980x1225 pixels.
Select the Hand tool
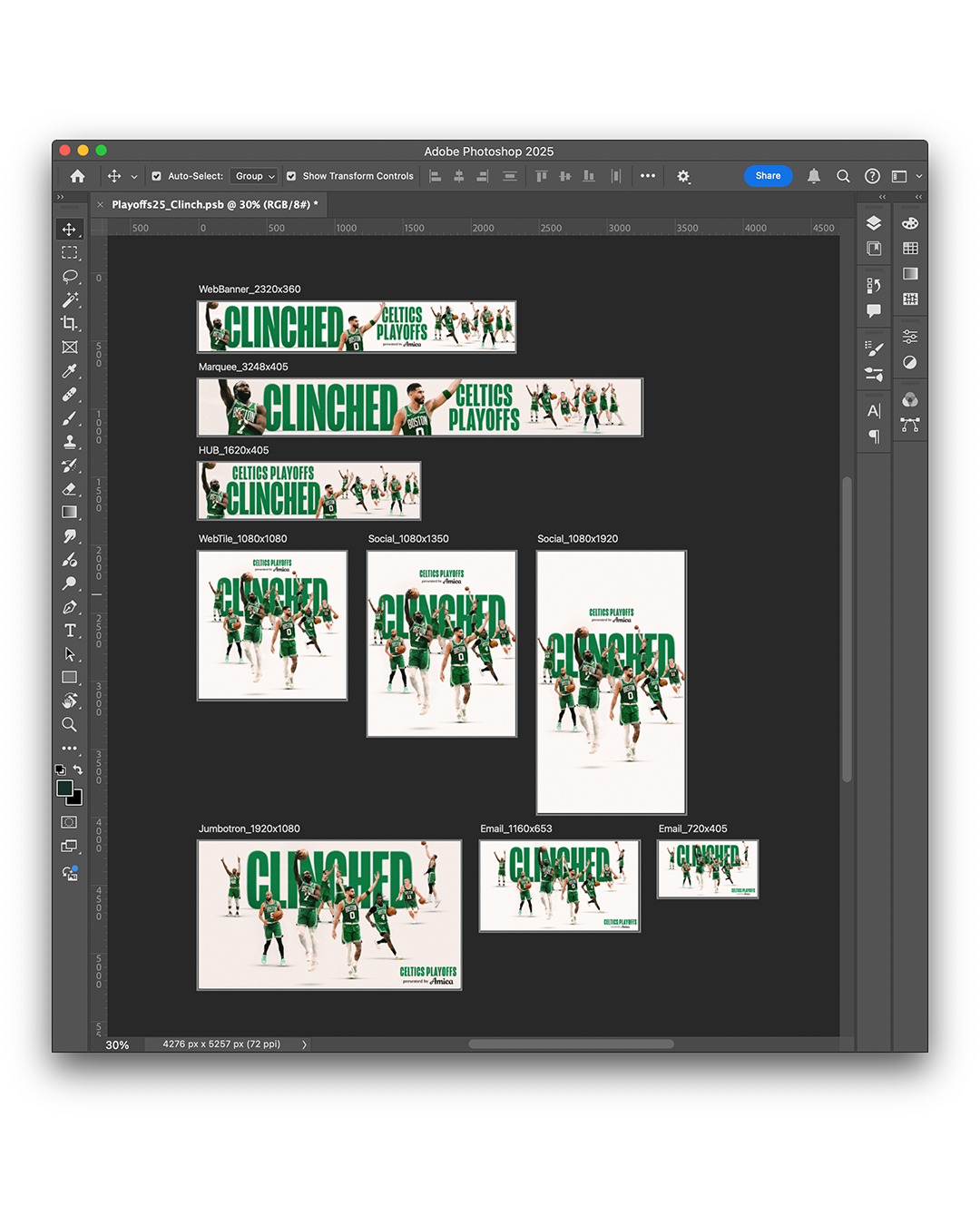(x=69, y=701)
